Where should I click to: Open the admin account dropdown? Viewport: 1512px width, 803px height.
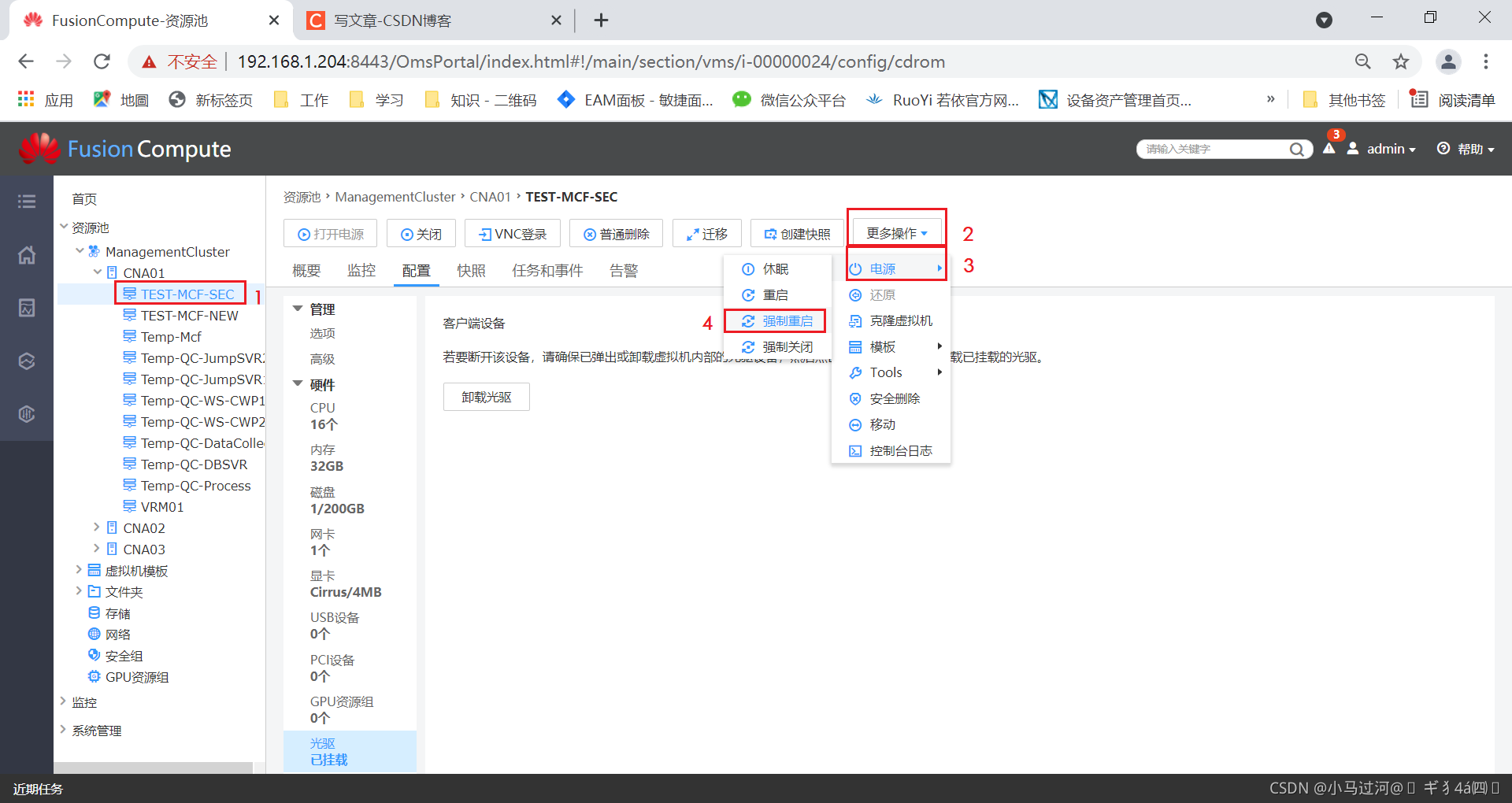point(1389,149)
